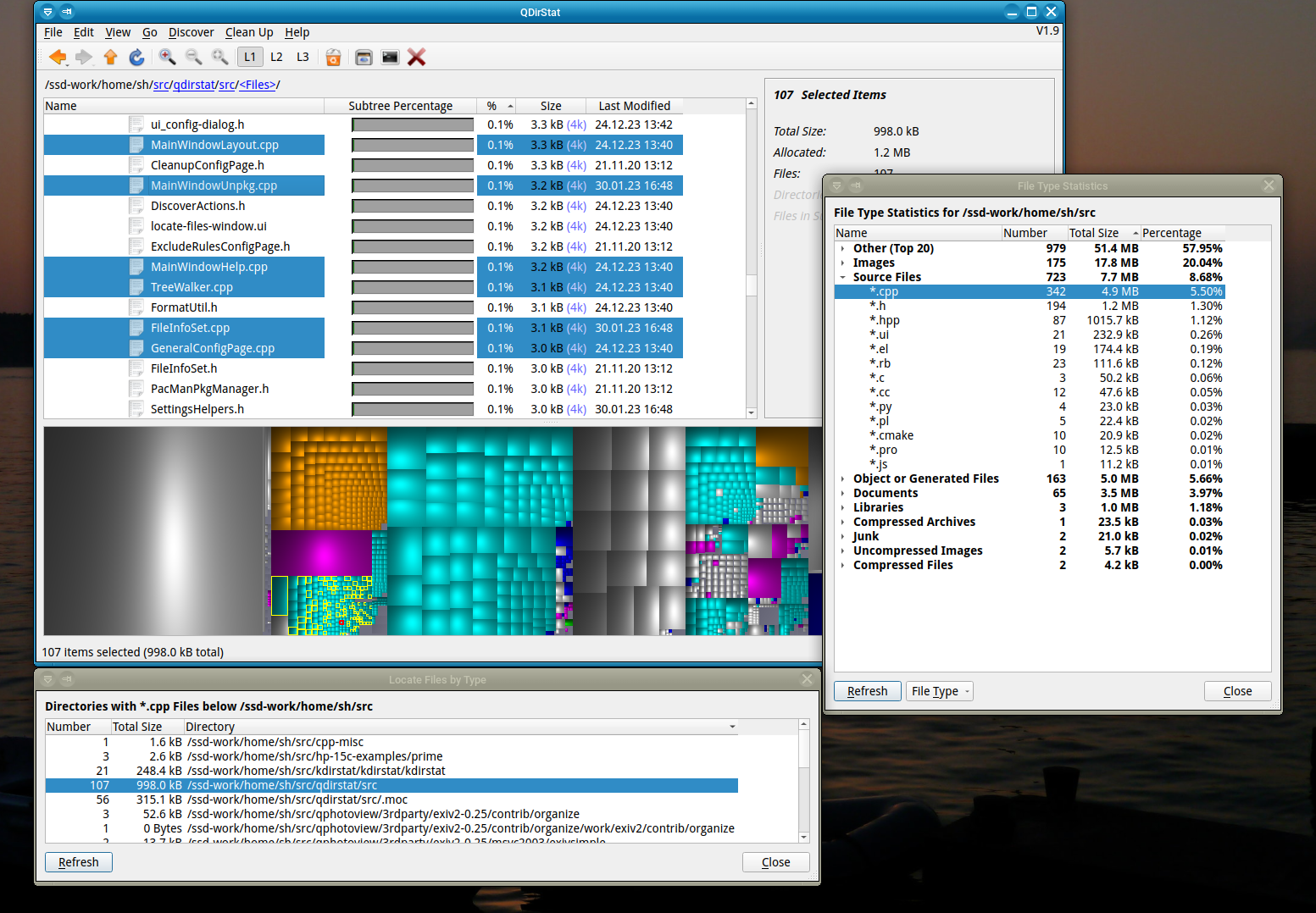The height and width of the screenshot is (913, 1316).
Task: Click the 'qdirstat' breadcrumb link
Action: 194,85
